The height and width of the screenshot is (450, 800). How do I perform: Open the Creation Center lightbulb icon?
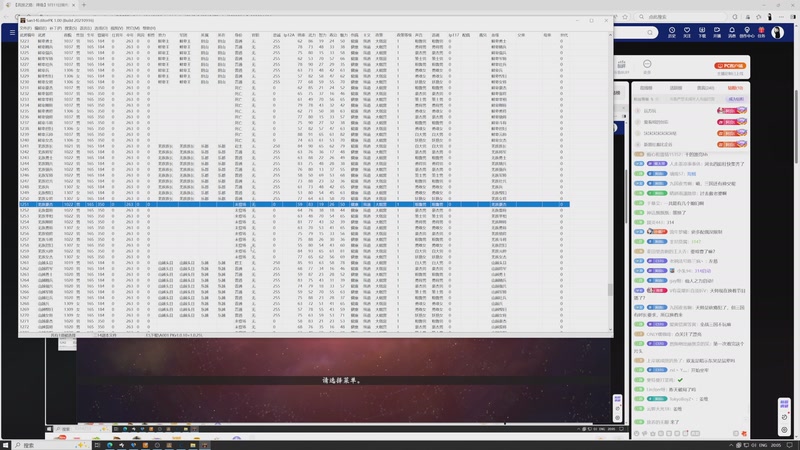click(x=747, y=32)
